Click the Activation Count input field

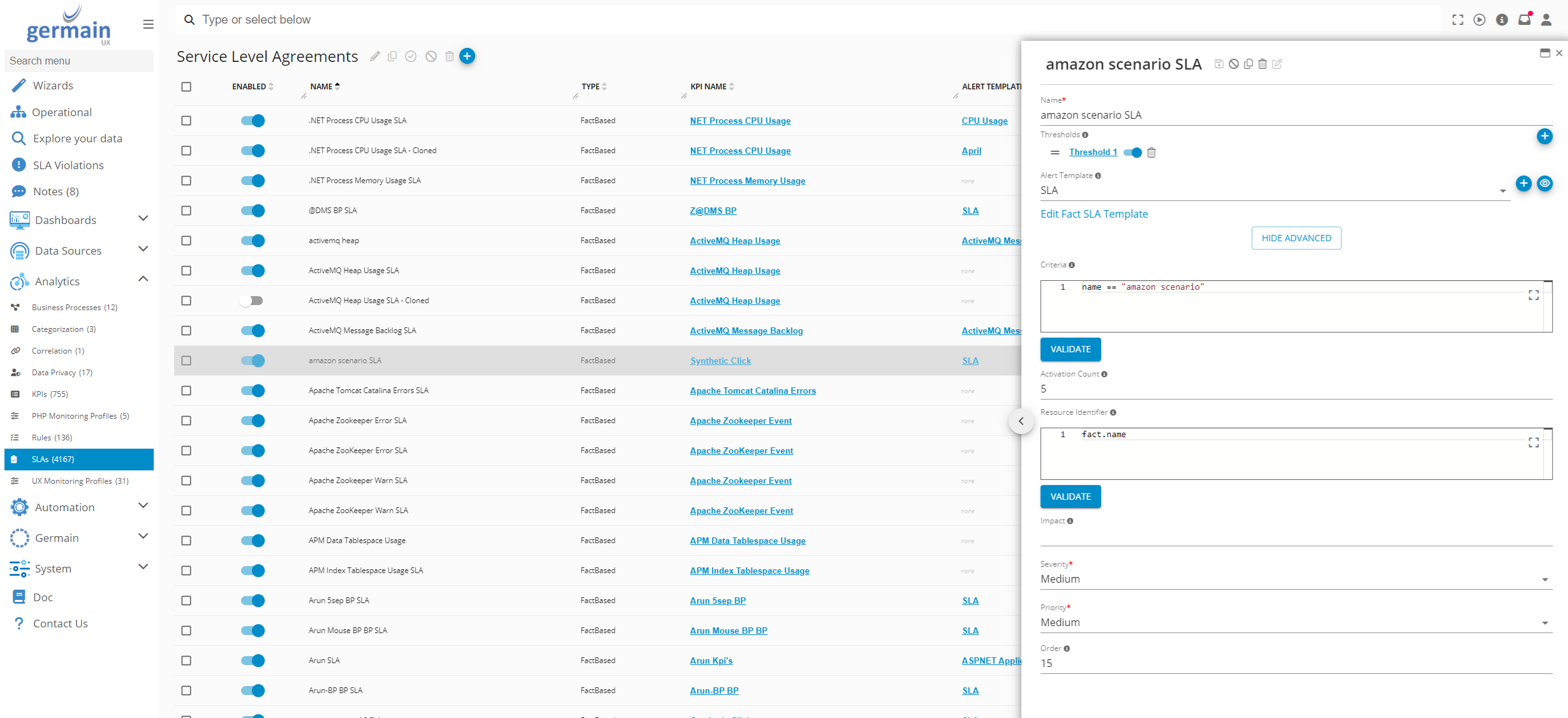tap(1295, 389)
